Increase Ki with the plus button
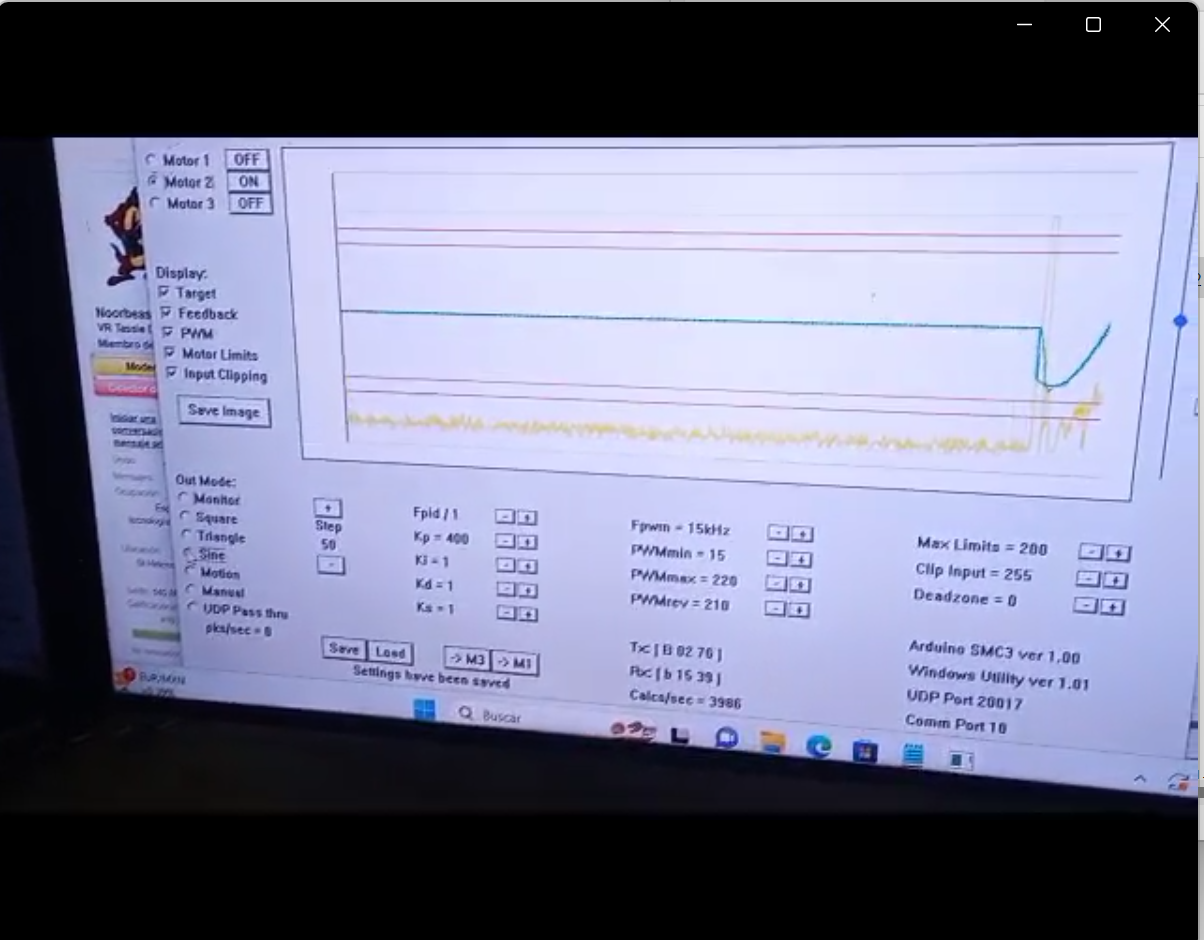Image resolution: width=1204 pixels, height=940 pixels. point(528,566)
